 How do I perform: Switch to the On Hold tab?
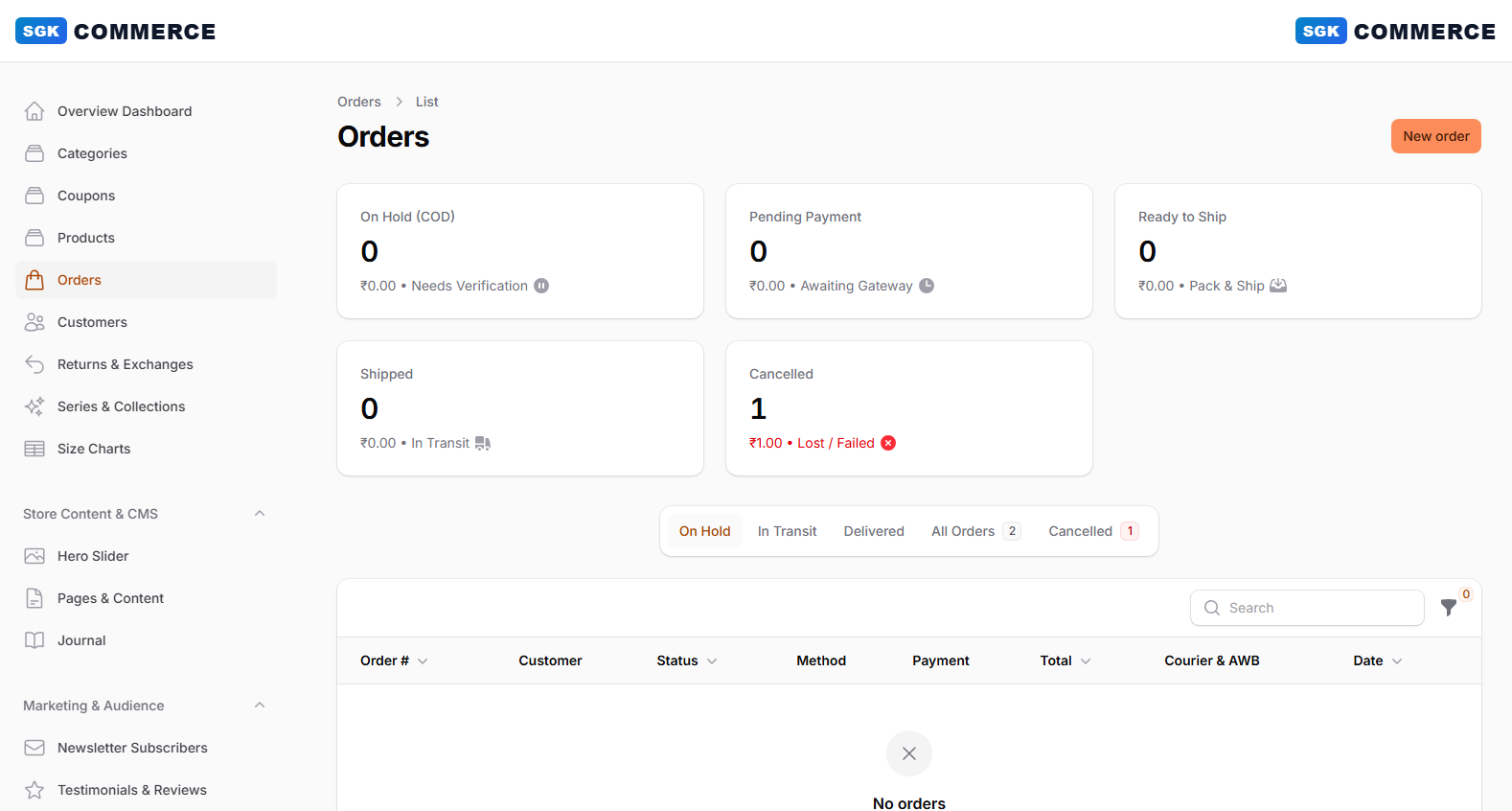click(x=705, y=531)
